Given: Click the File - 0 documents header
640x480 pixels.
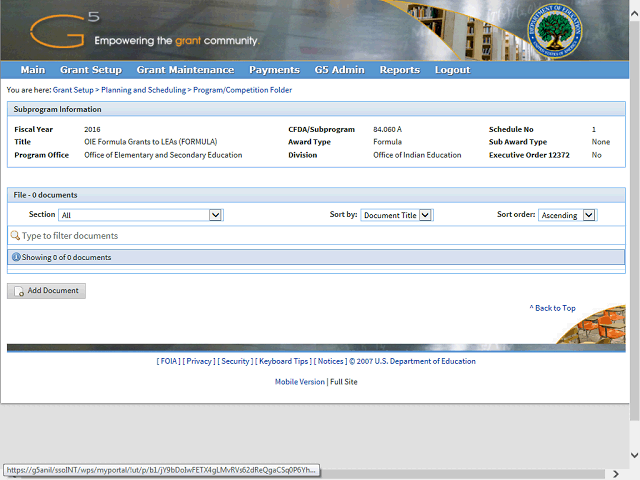Looking at the screenshot, I should (316, 195).
